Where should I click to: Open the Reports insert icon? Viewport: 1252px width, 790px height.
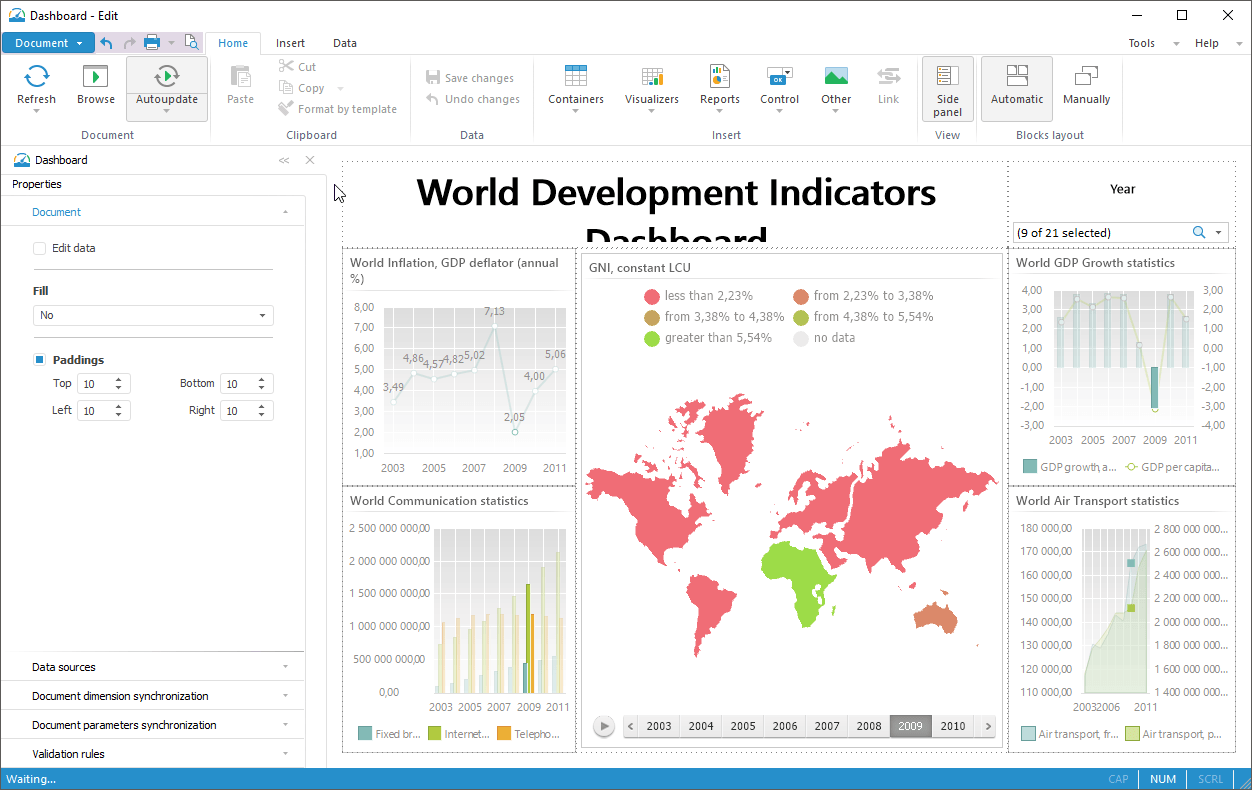click(719, 77)
